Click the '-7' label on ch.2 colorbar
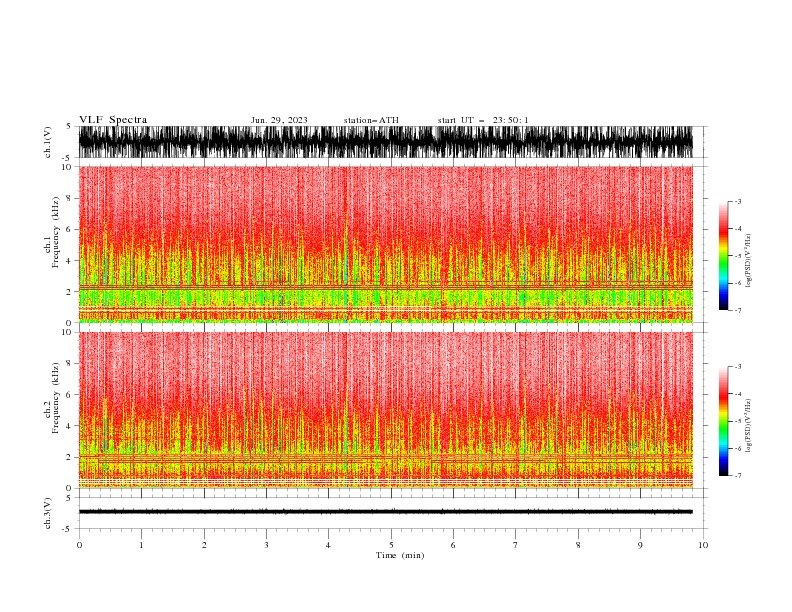The image size is (792, 612). tap(737, 475)
